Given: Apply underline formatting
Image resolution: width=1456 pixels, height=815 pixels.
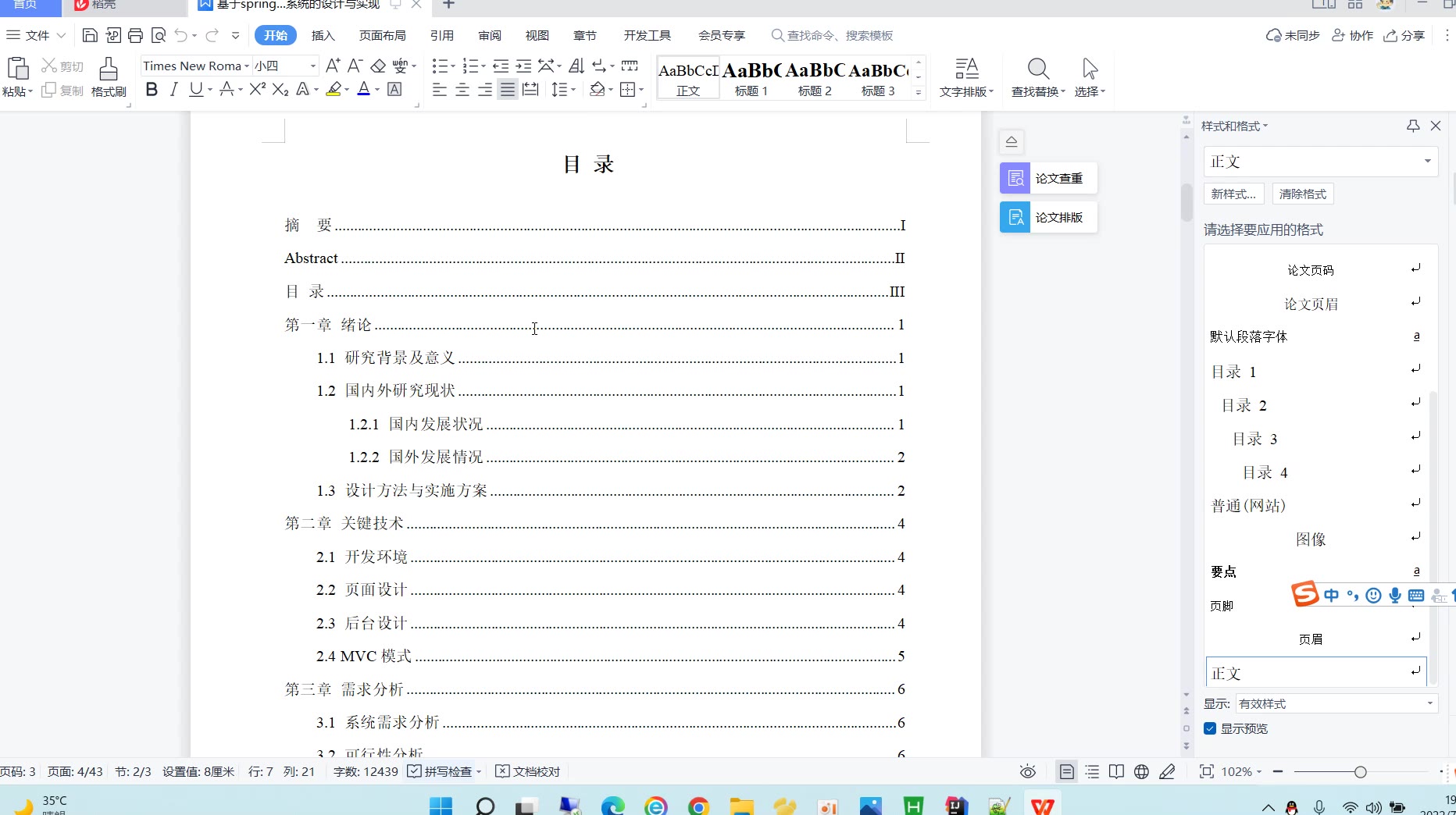Looking at the screenshot, I should click(x=196, y=90).
